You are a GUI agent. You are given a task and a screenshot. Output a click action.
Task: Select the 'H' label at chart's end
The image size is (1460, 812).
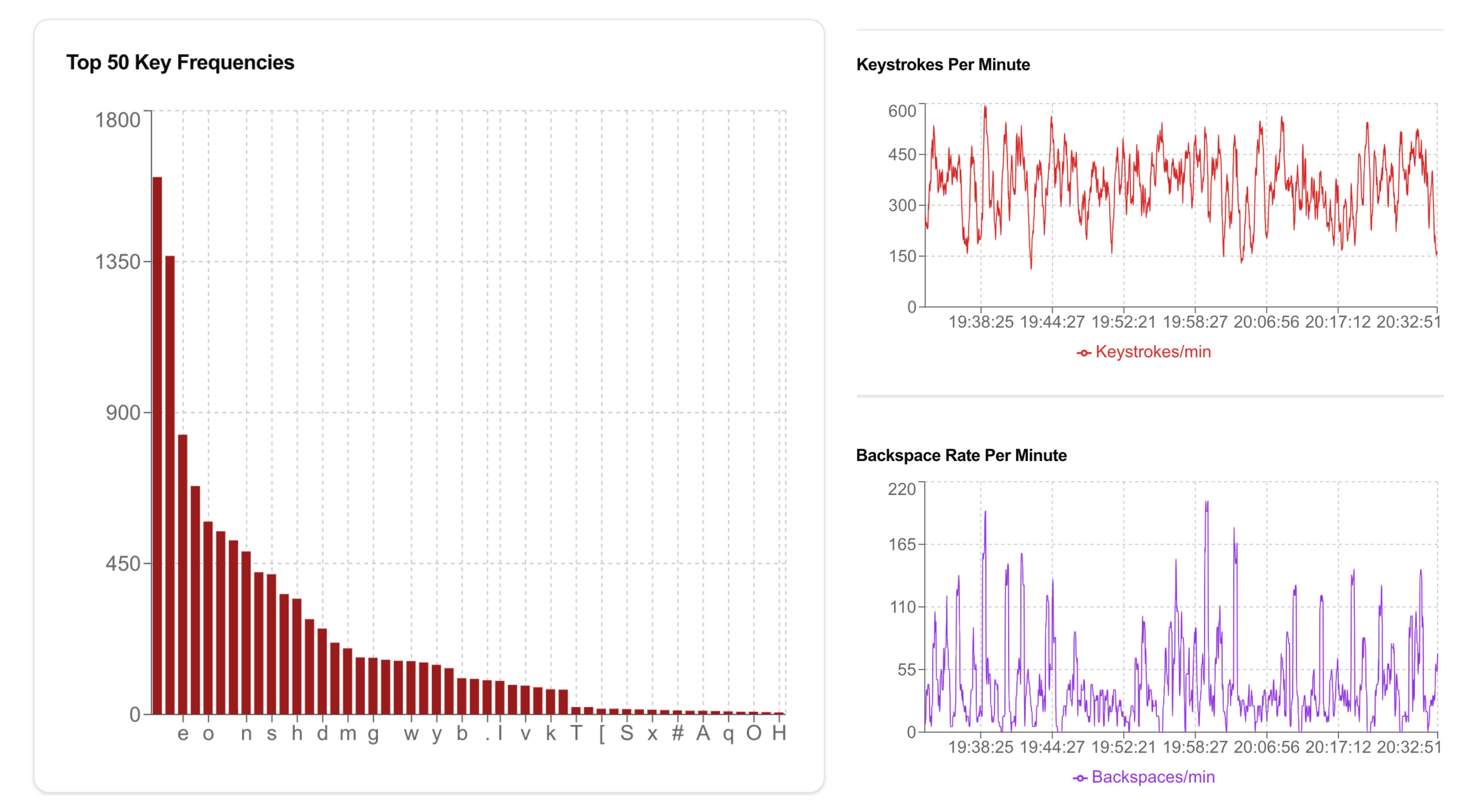[x=779, y=733]
